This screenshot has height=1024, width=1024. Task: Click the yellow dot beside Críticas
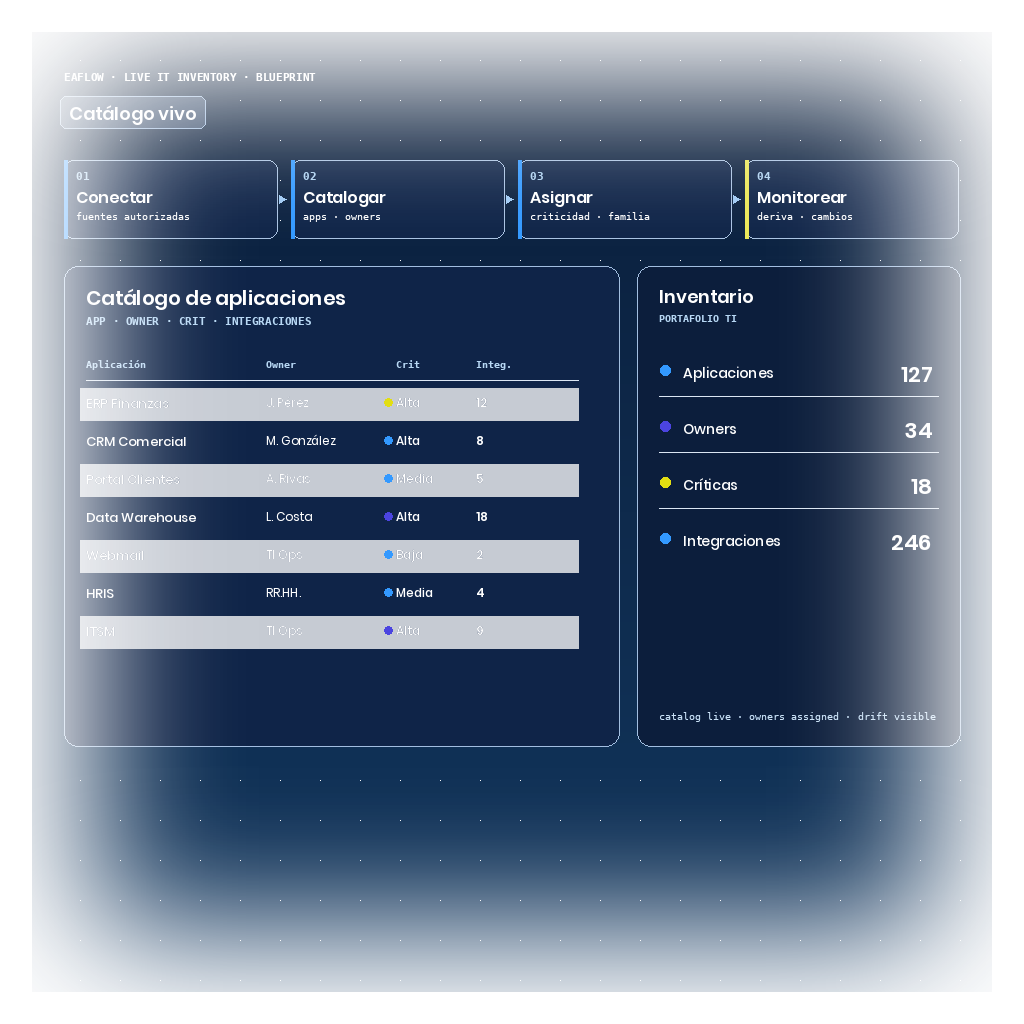pyautogui.click(x=665, y=483)
